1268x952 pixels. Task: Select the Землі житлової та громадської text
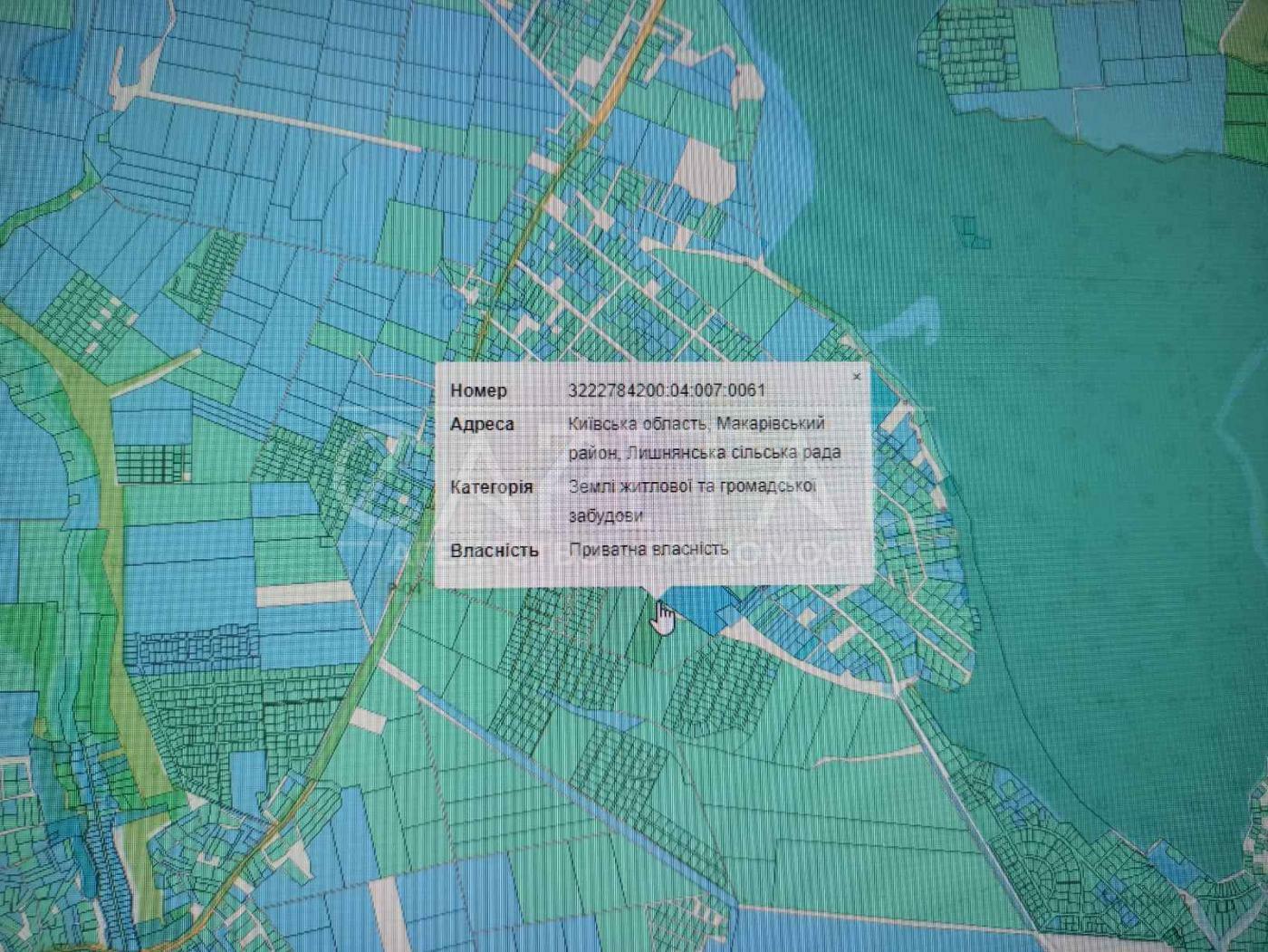(692, 486)
